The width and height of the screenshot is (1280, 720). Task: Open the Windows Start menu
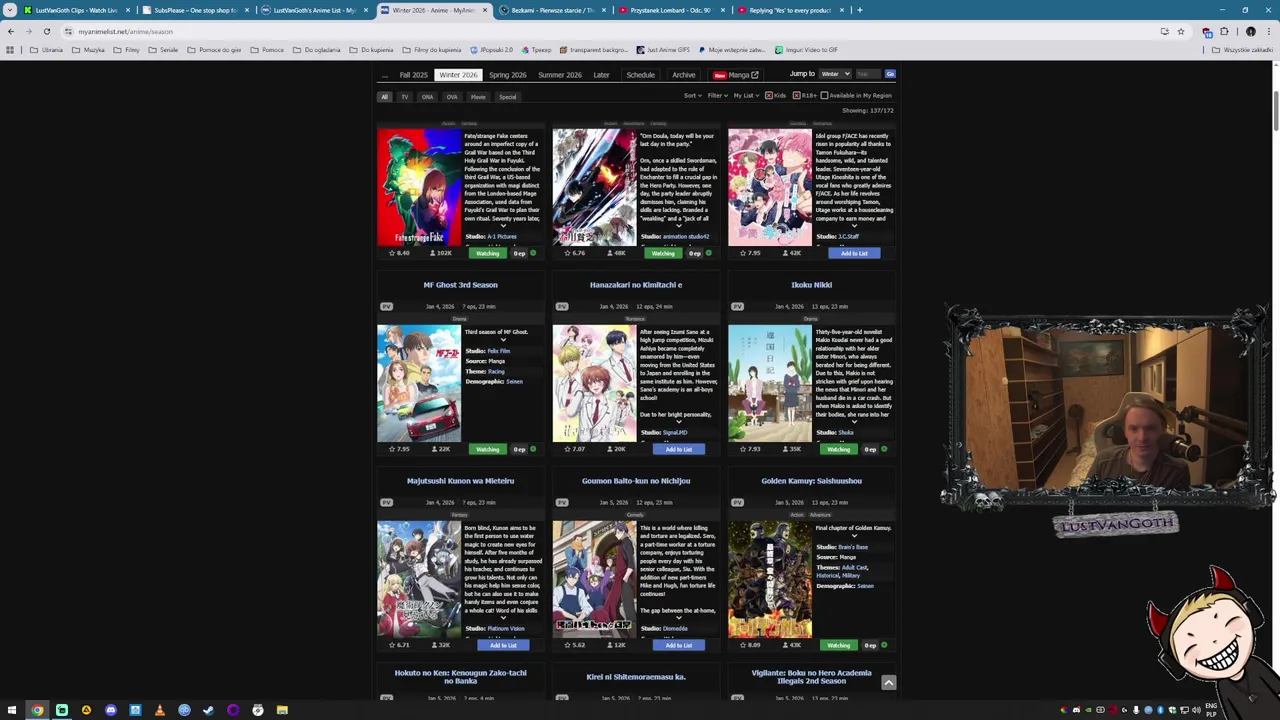12,710
